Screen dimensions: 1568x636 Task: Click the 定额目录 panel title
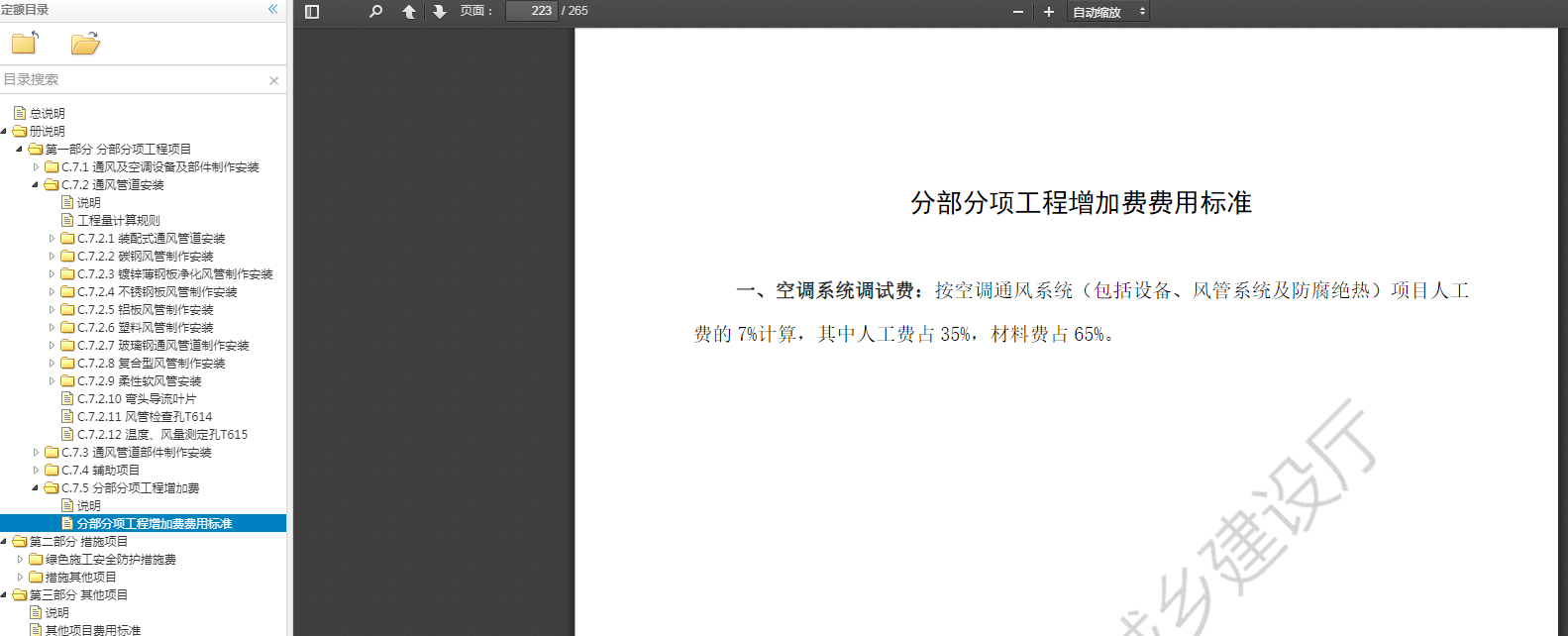(25, 10)
